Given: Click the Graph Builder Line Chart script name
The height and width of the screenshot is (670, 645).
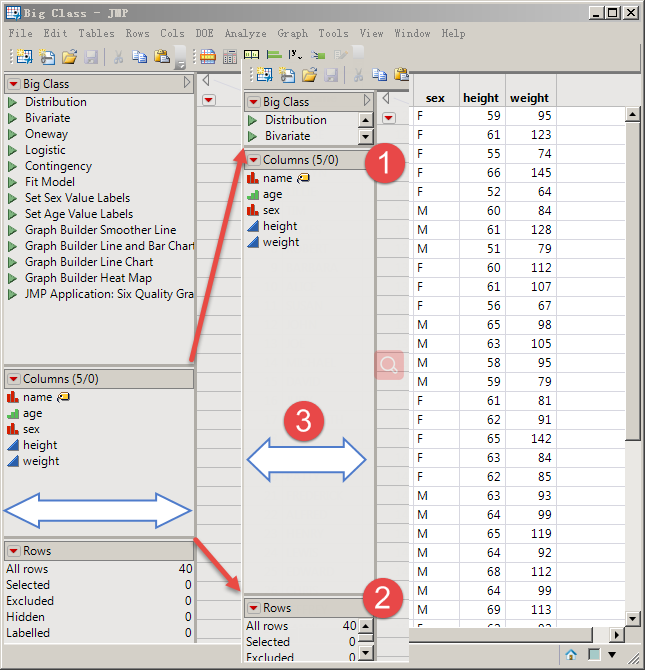Looking at the screenshot, I should click(x=89, y=262).
